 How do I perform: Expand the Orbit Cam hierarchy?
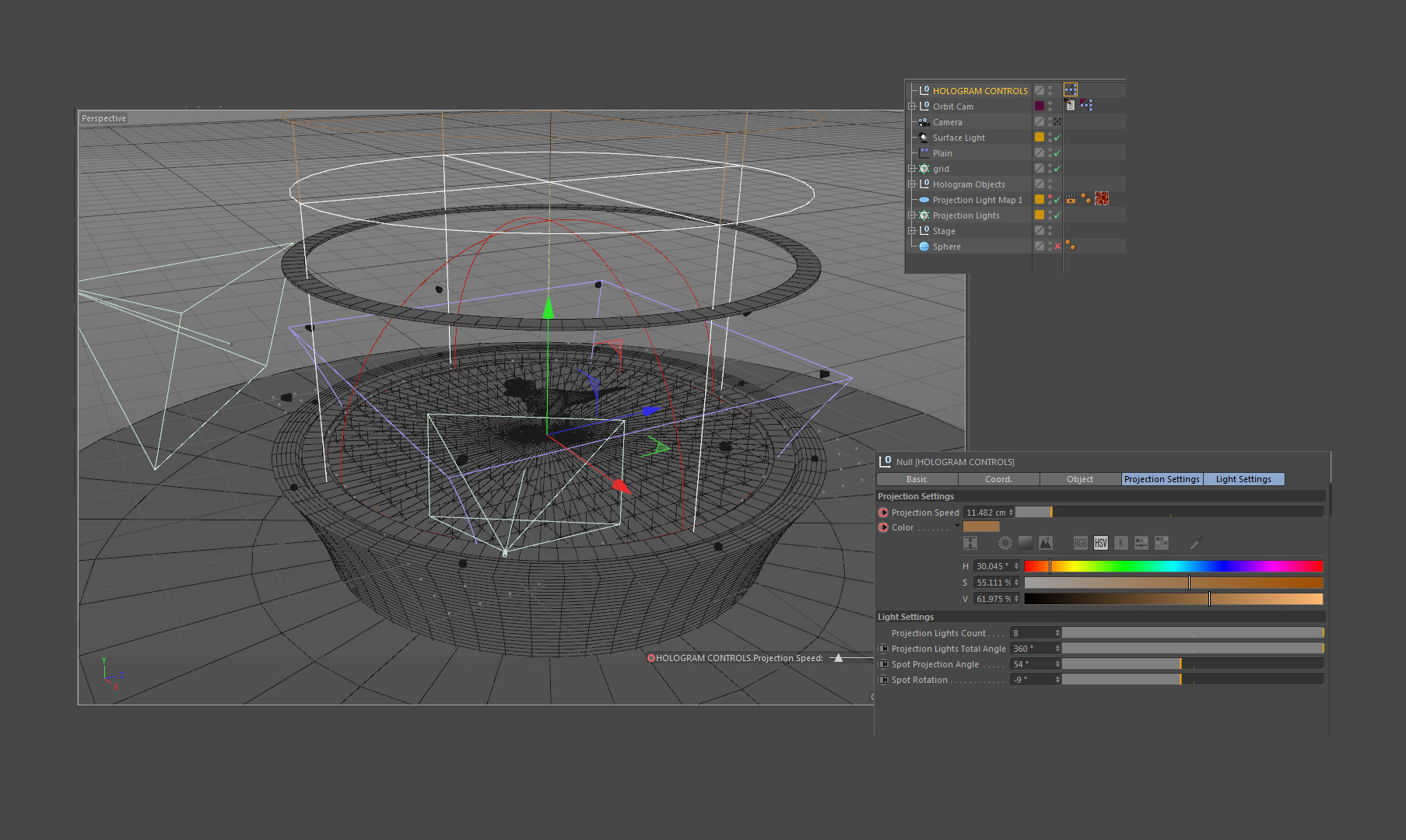point(912,107)
